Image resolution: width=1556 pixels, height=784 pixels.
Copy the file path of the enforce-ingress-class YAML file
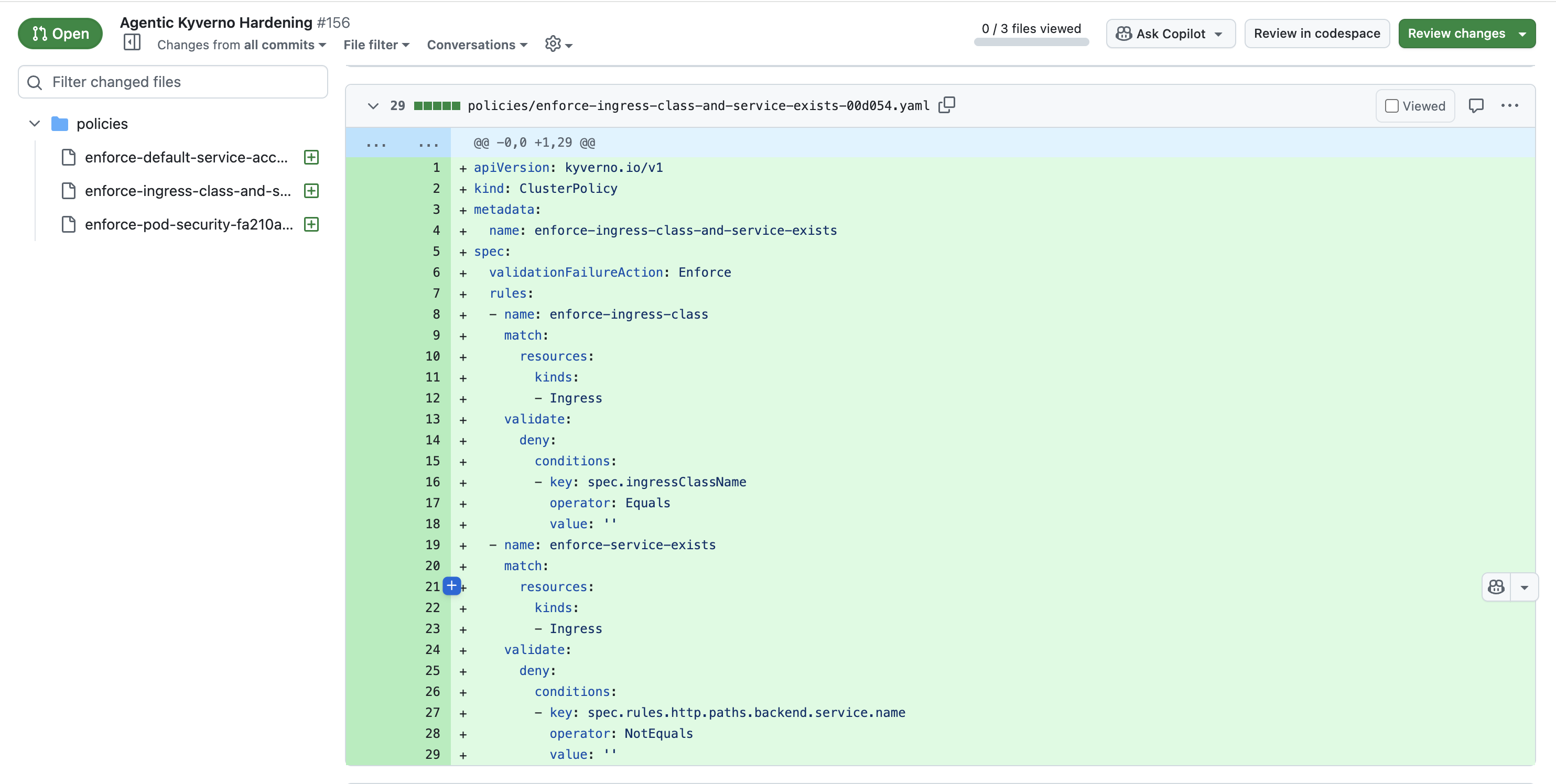pos(946,105)
